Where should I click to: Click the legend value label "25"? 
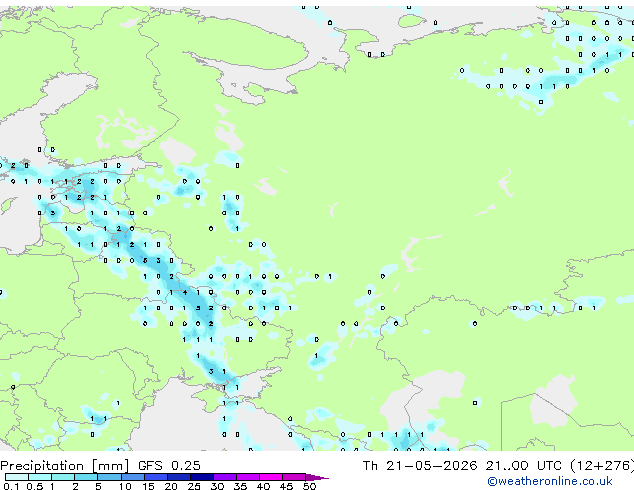[194, 486]
